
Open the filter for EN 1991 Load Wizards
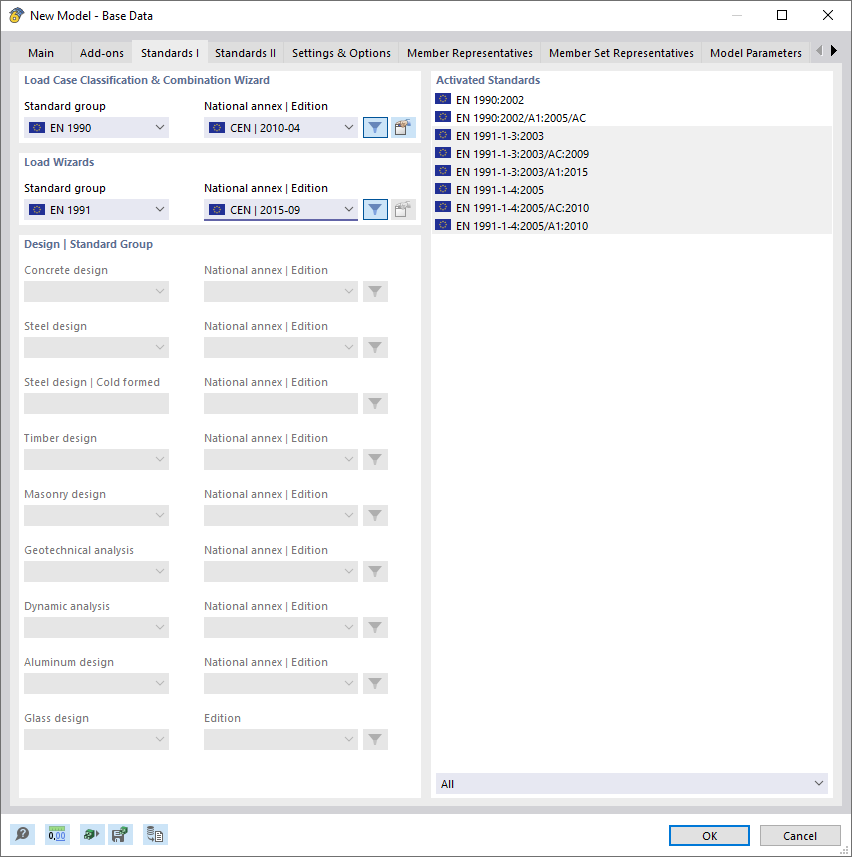(375, 209)
